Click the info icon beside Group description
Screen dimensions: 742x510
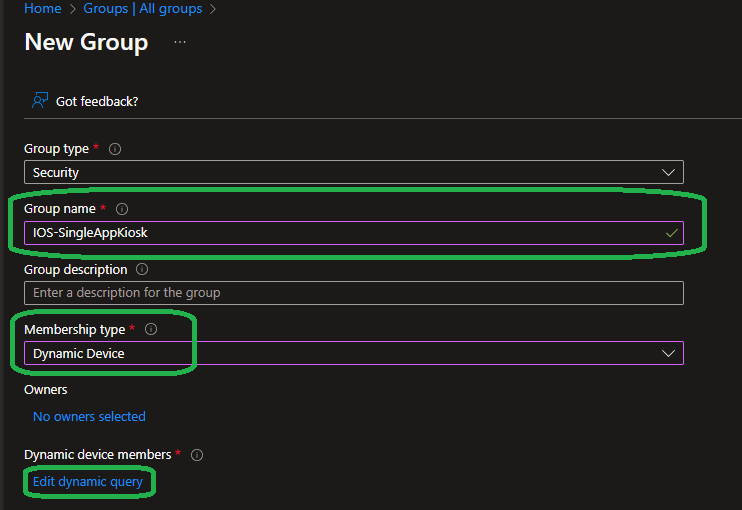coord(142,270)
